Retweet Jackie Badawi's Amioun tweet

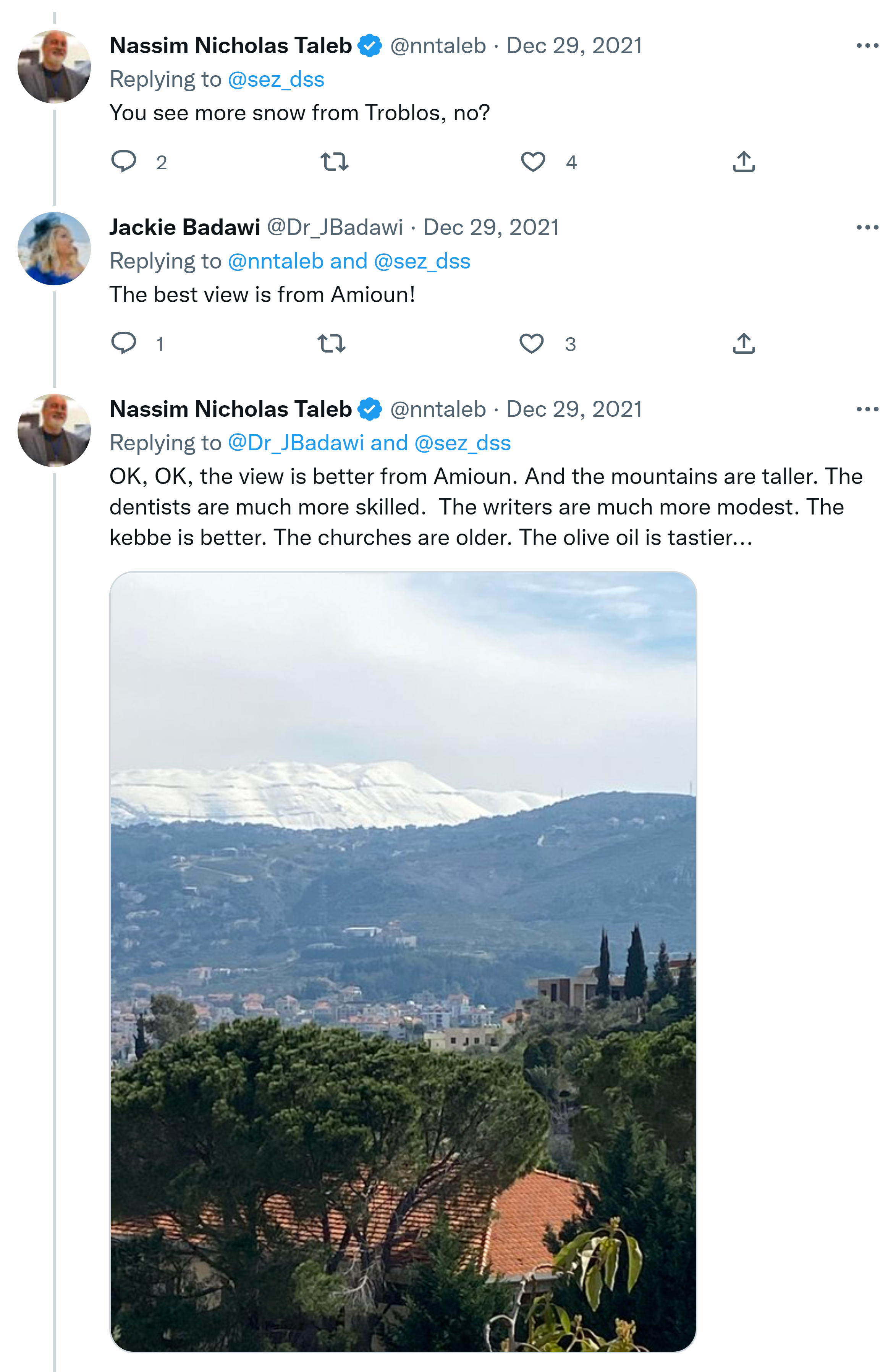(x=332, y=344)
